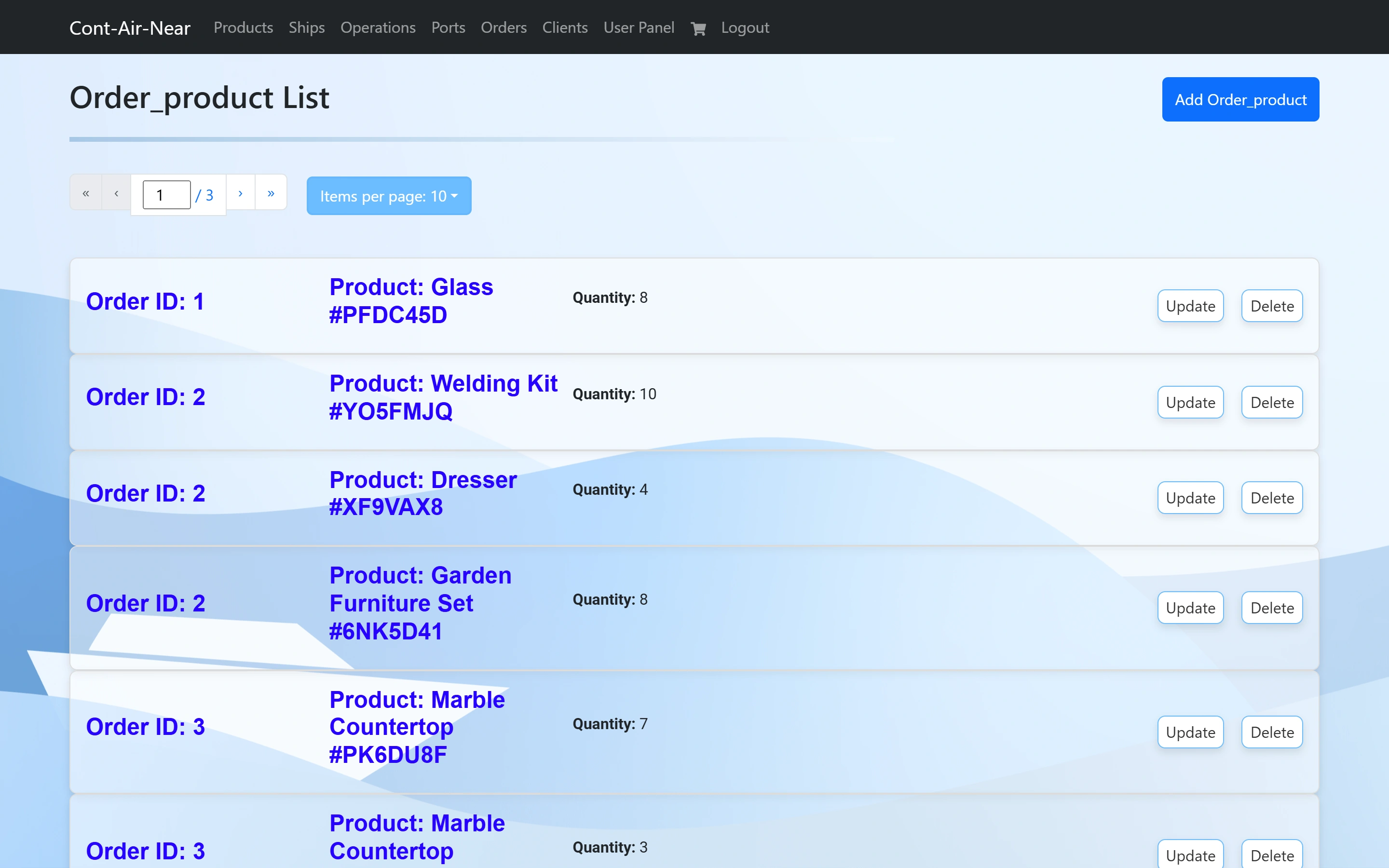The image size is (1389, 868).
Task: Select Product: Marble Countertop #PK6DU8F text
Action: [x=417, y=727]
